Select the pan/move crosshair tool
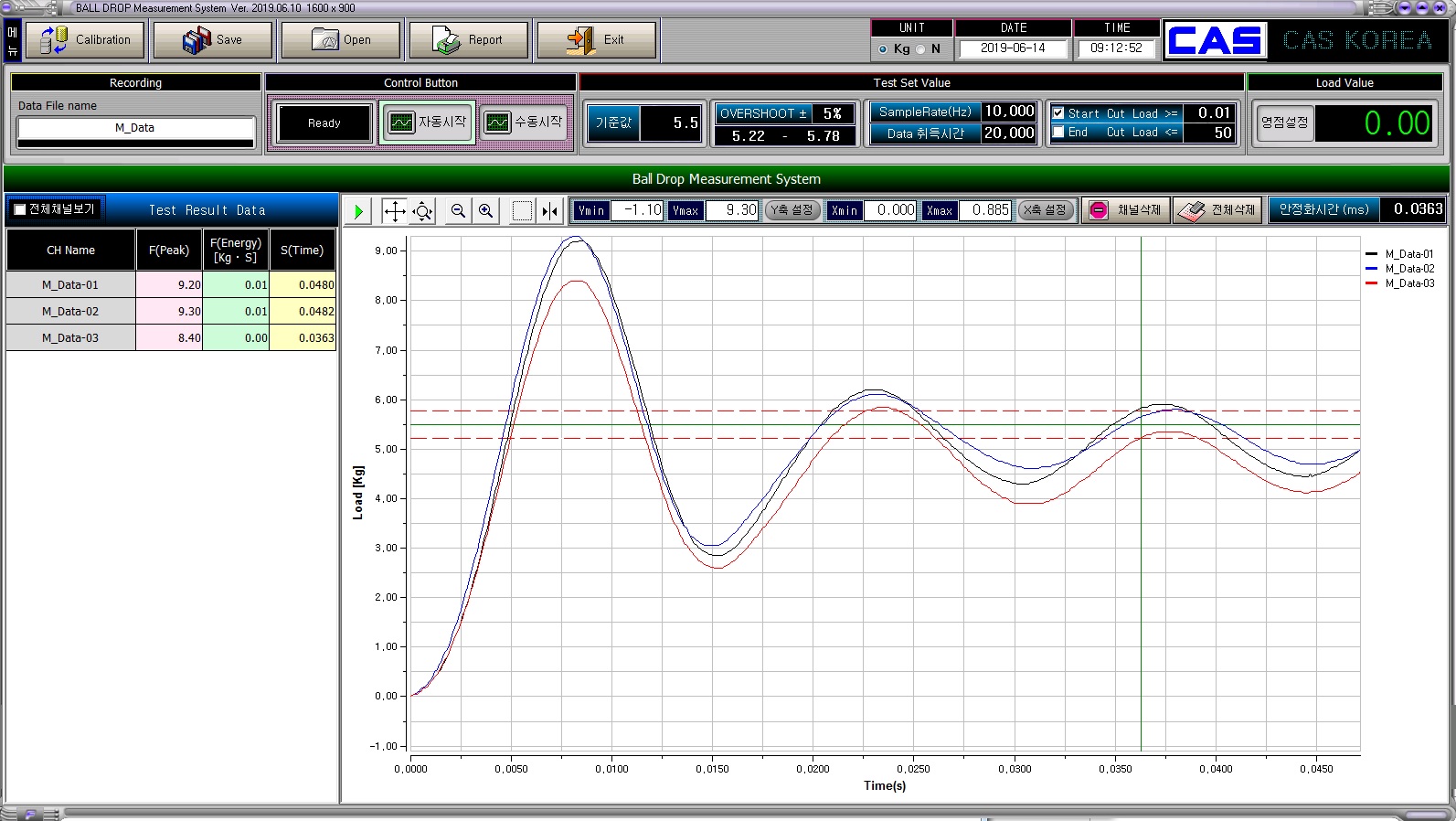This screenshot has width=1456, height=821. [394, 212]
